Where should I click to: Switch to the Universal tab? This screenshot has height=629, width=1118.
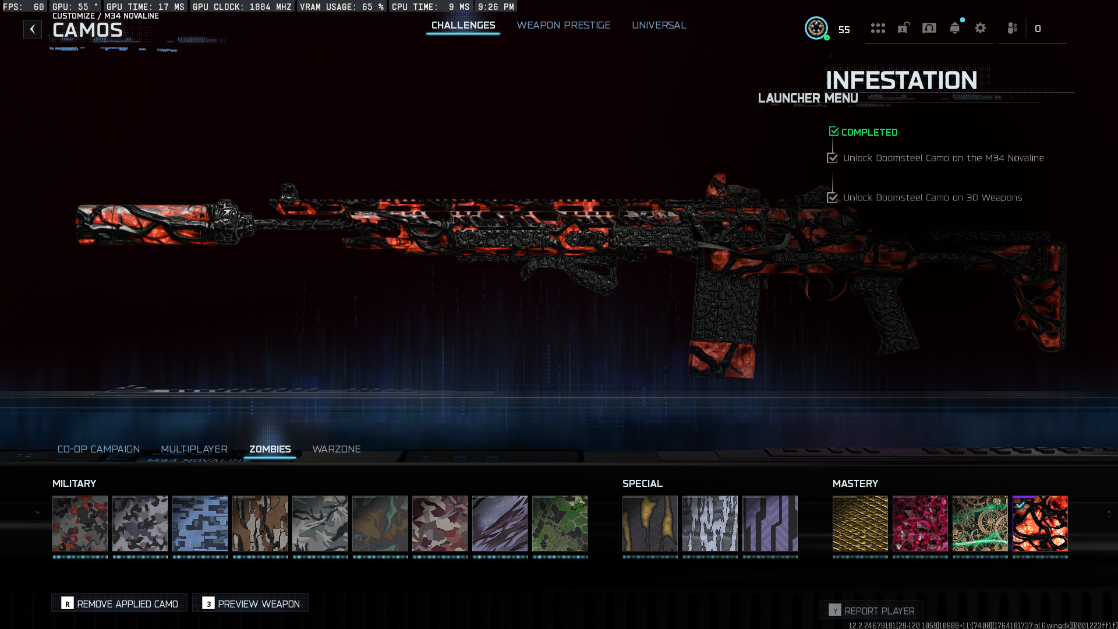[659, 25]
